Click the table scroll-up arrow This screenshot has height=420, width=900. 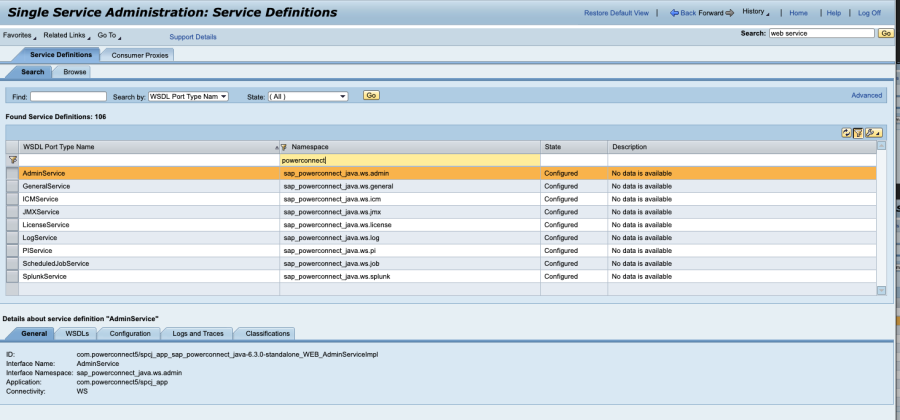881,146
